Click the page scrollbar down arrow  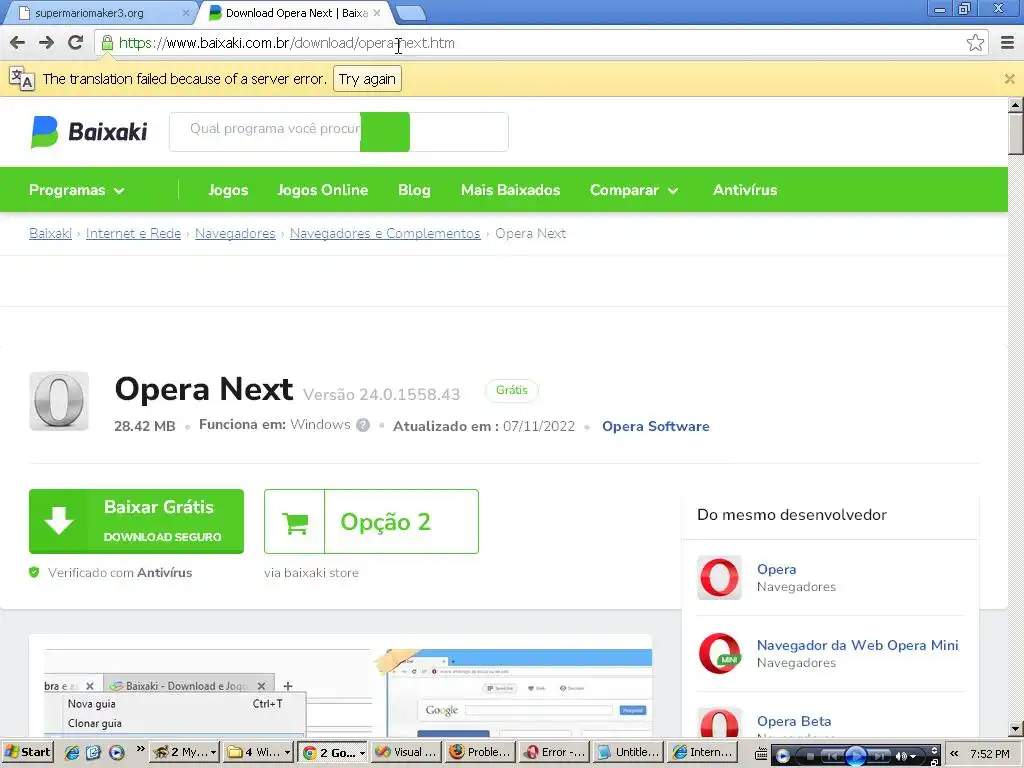pyautogui.click(x=1015, y=729)
